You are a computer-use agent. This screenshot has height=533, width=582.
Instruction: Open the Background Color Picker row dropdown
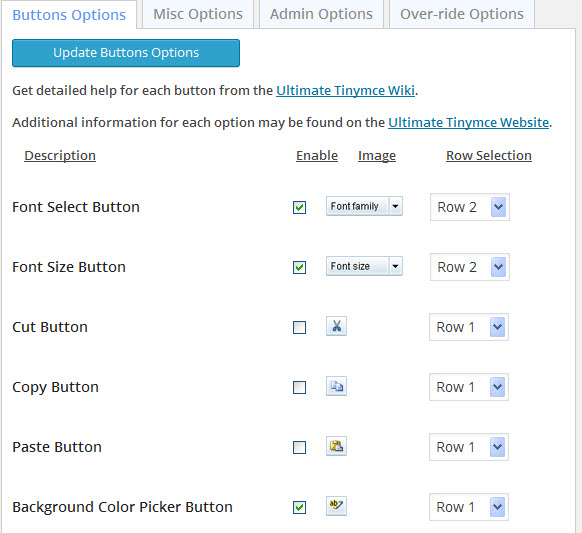tap(469, 507)
